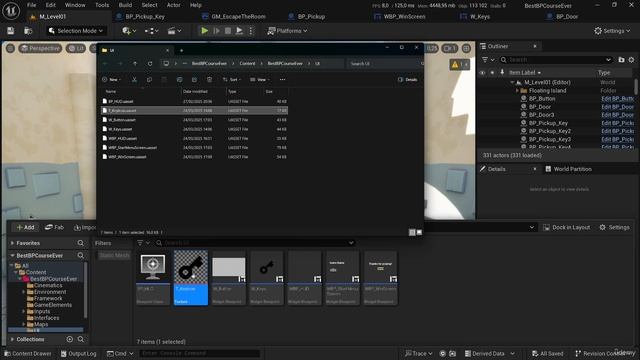Click the Delete trash icon in Explorer
The height and width of the screenshot is (360, 640).
coord(209,80)
